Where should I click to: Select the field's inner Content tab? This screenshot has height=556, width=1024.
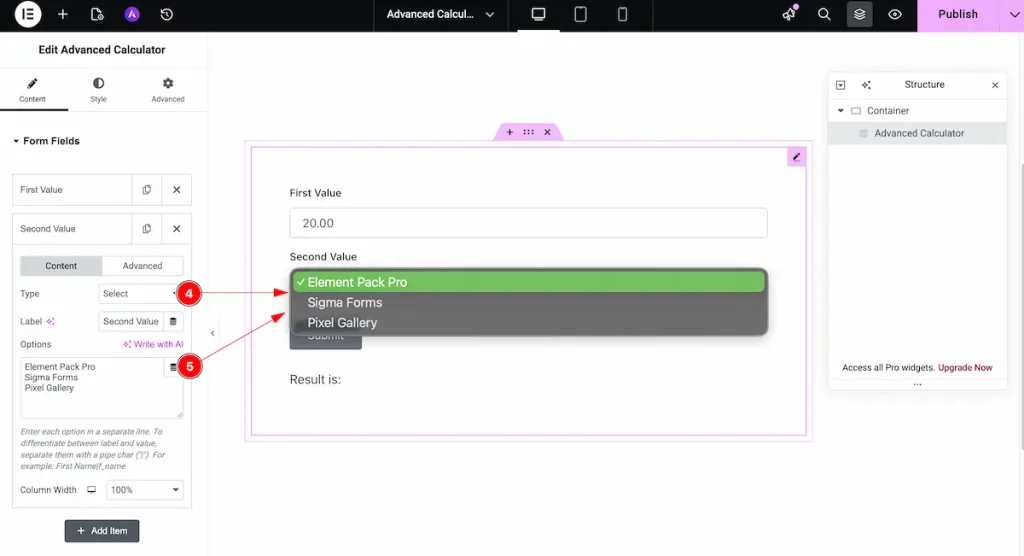coord(61,266)
